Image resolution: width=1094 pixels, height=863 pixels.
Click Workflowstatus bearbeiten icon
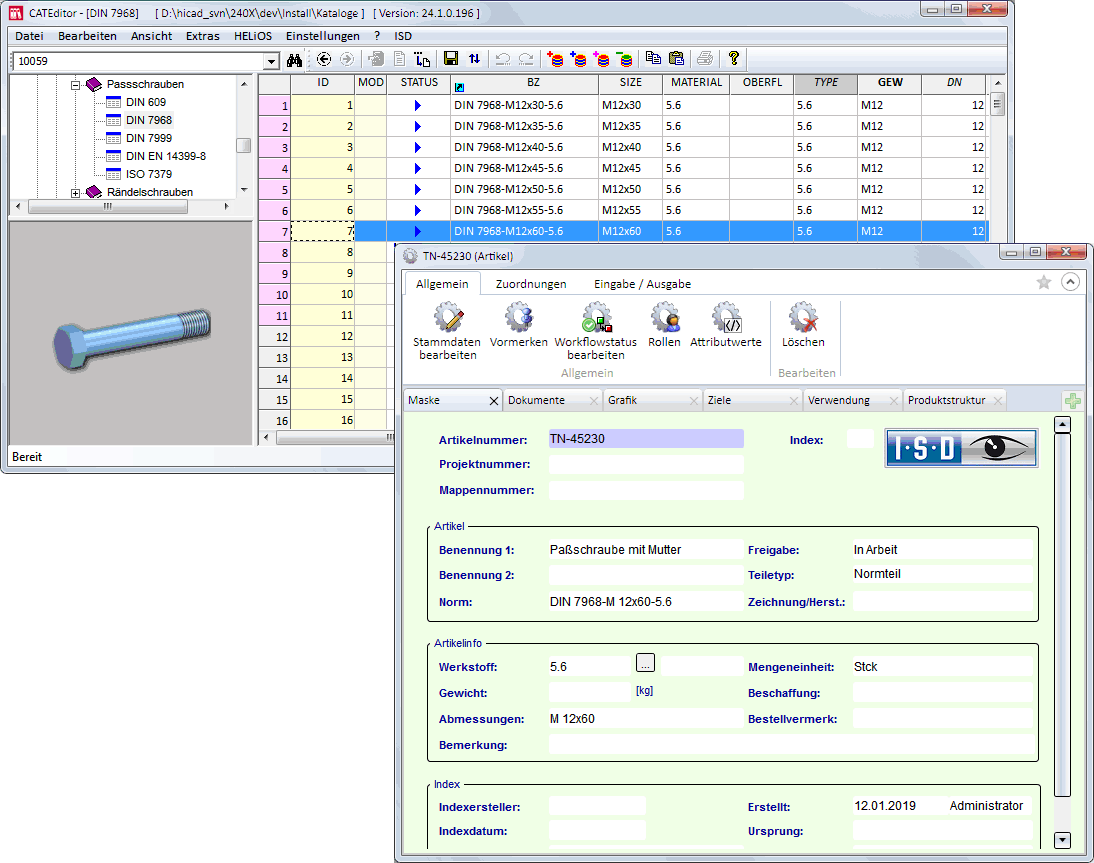click(x=596, y=320)
